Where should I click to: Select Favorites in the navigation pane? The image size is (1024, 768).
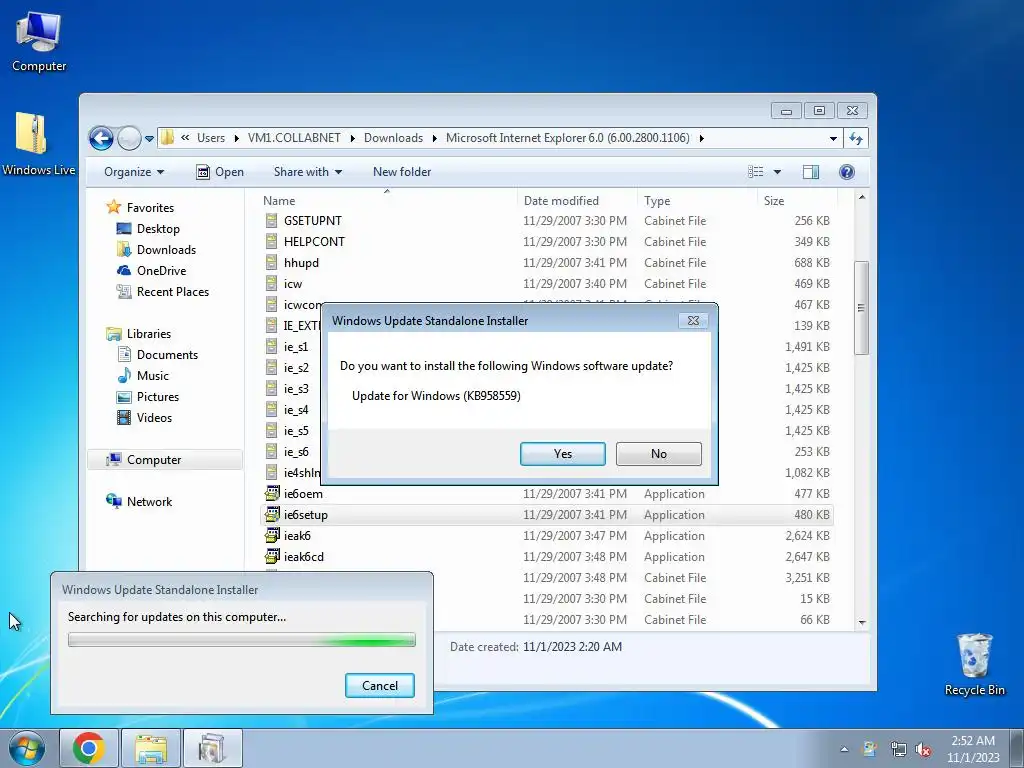[150, 208]
